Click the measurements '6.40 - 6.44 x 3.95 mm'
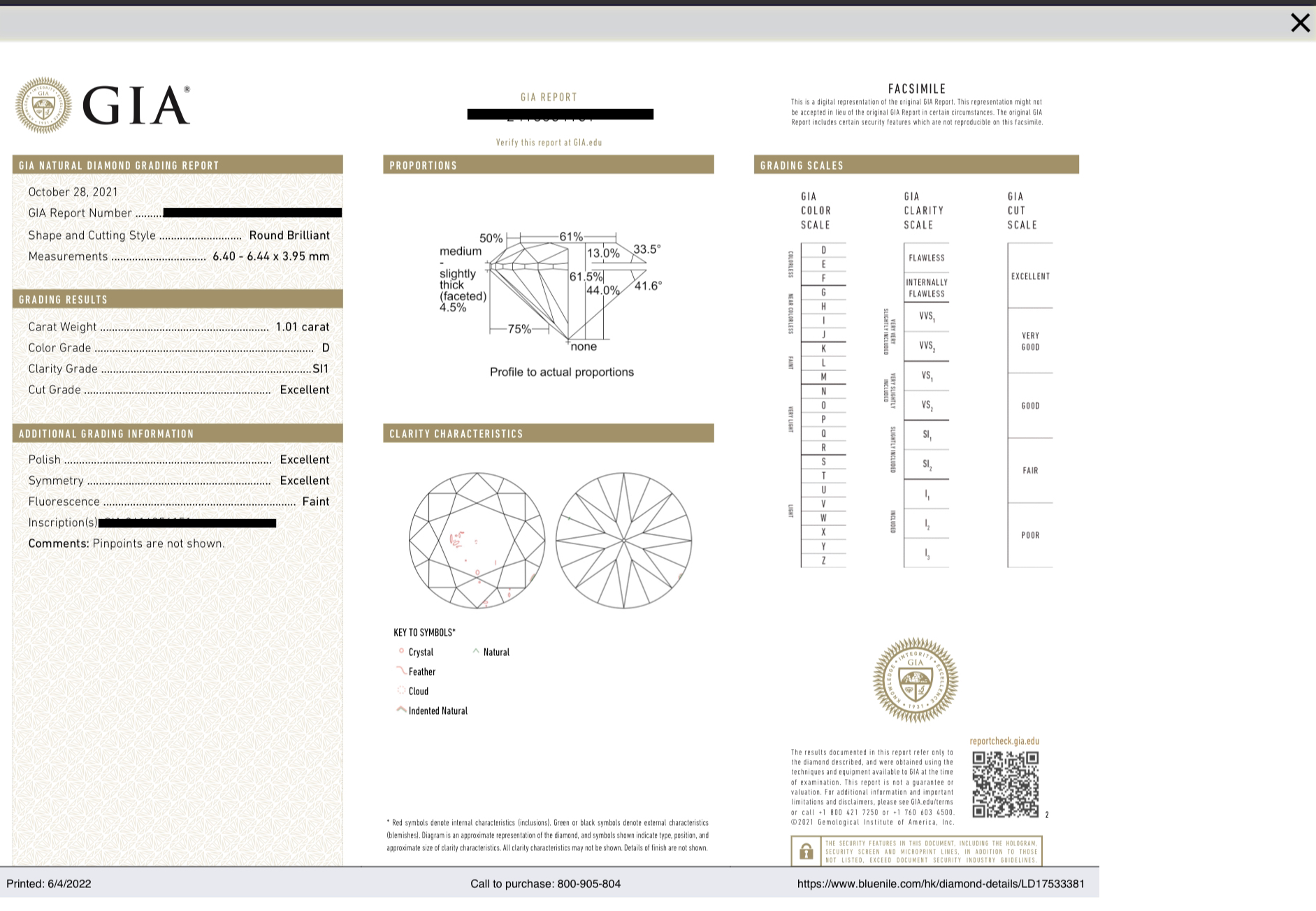This screenshot has width=1316, height=911. [270, 256]
